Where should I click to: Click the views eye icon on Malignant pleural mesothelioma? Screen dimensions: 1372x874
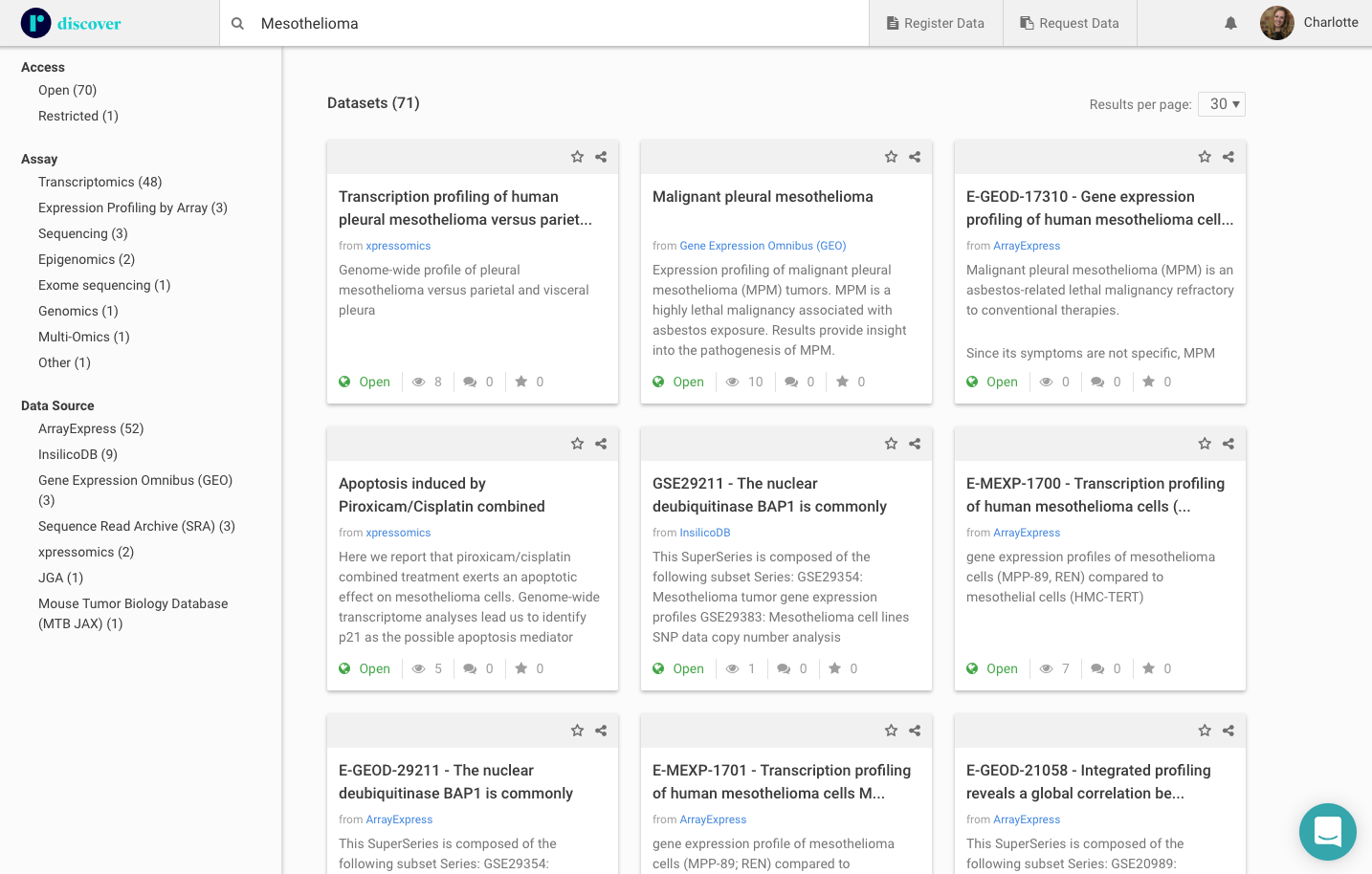coord(732,382)
